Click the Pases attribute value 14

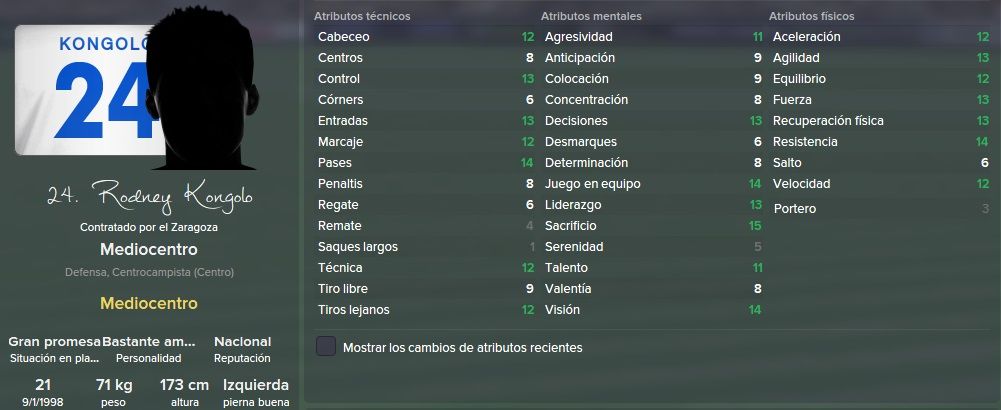tap(527, 163)
